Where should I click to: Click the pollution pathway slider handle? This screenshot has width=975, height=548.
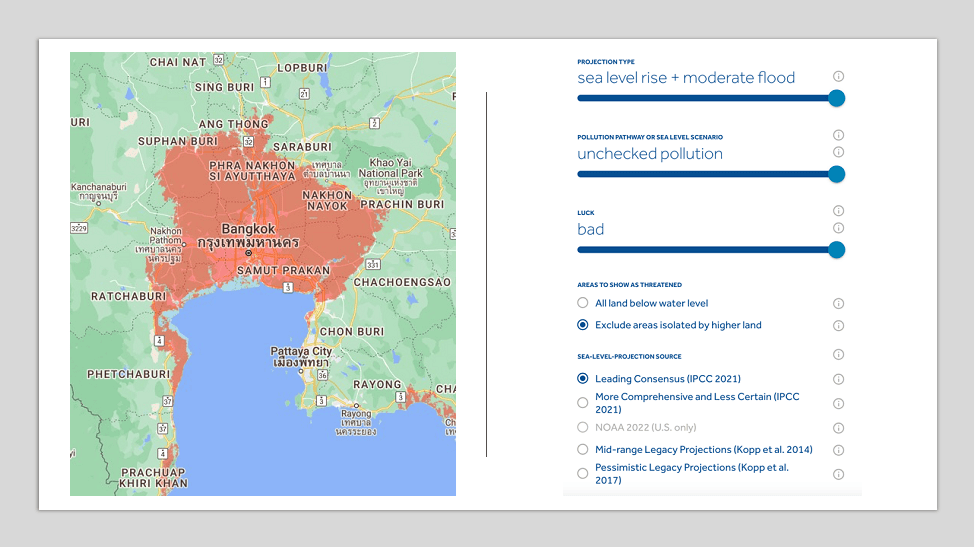coord(837,174)
